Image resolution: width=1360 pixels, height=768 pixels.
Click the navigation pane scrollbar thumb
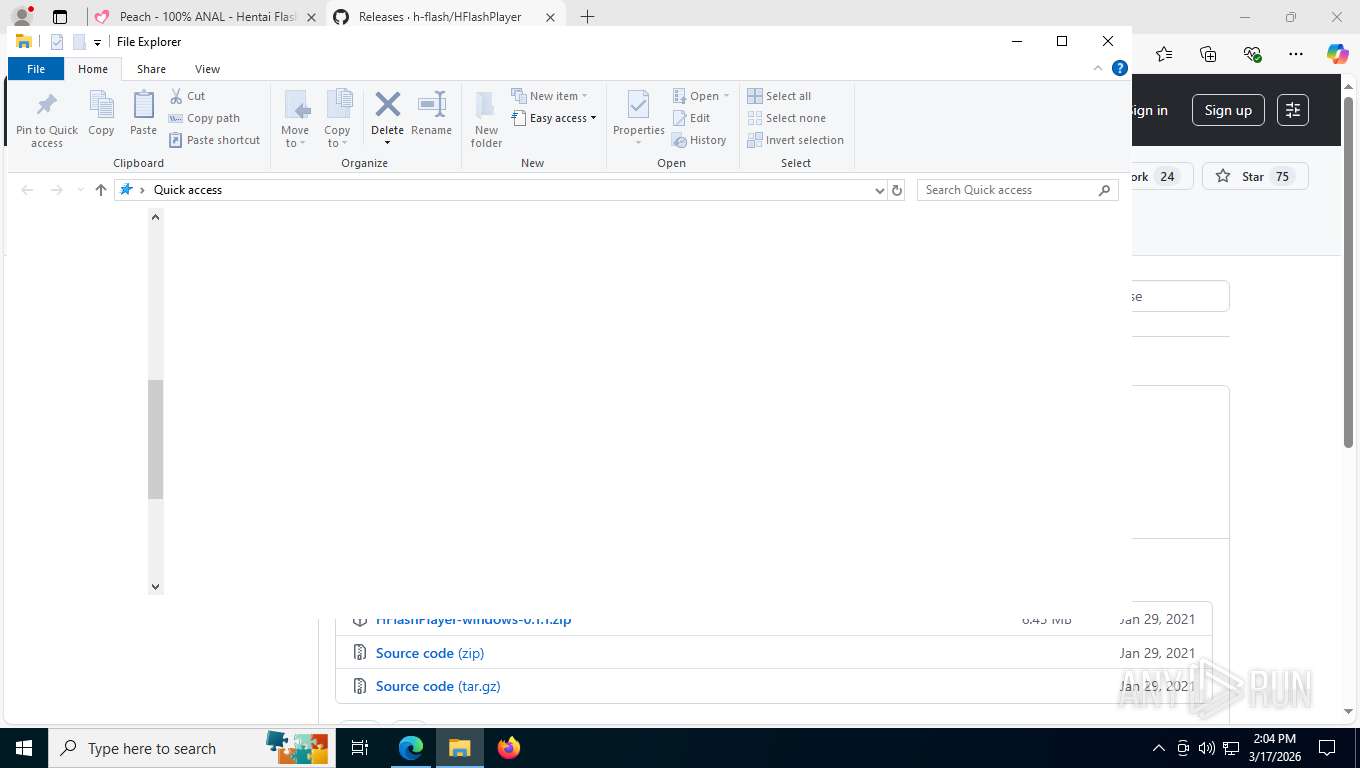coord(155,439)
